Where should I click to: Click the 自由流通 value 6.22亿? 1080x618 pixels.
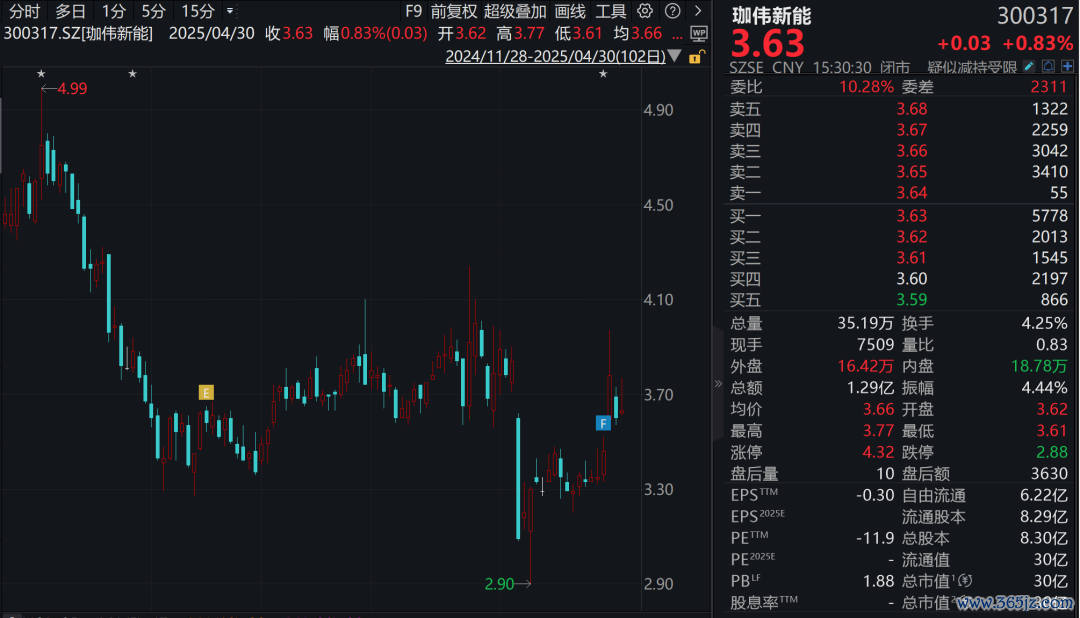(x=1043, y=495)
